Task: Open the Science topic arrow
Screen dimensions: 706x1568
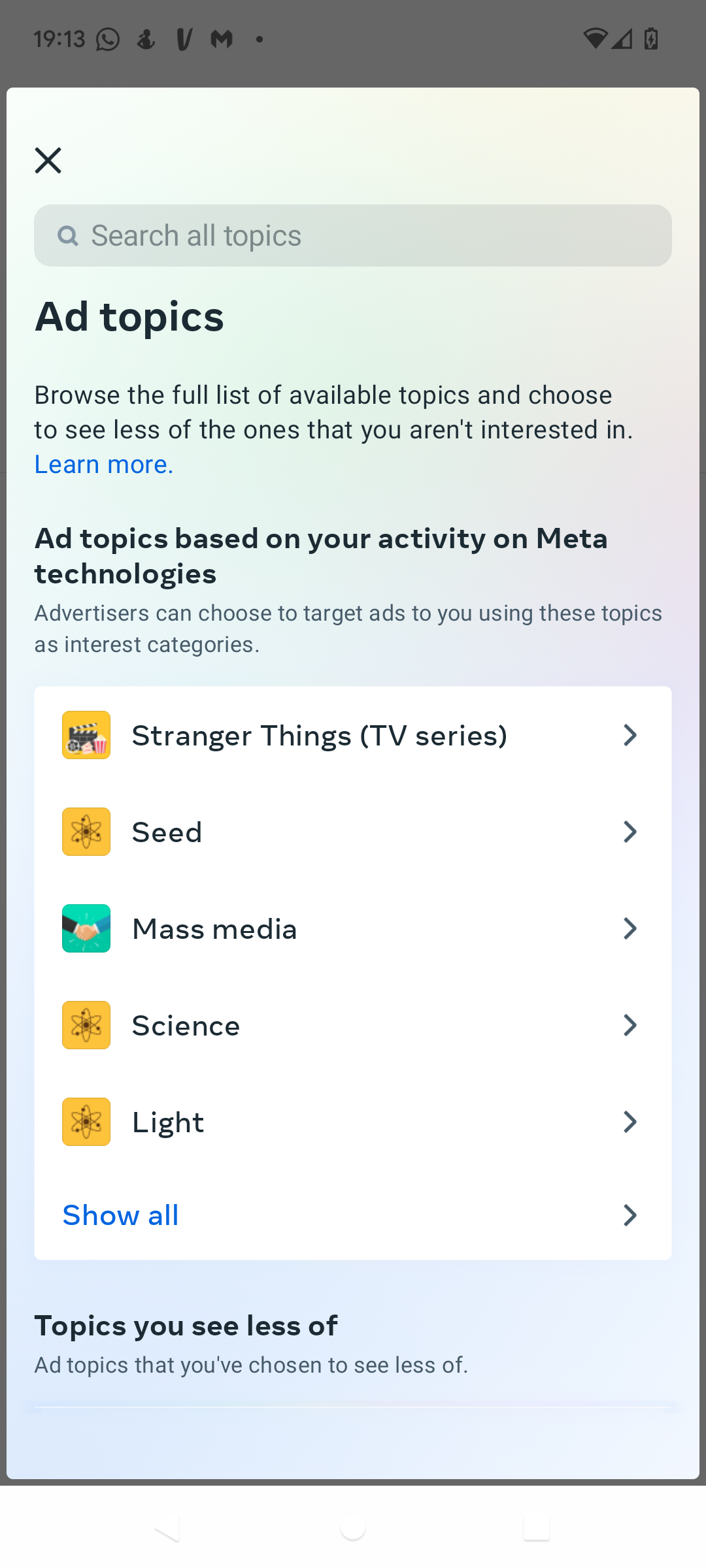Action: (630, 1025)
